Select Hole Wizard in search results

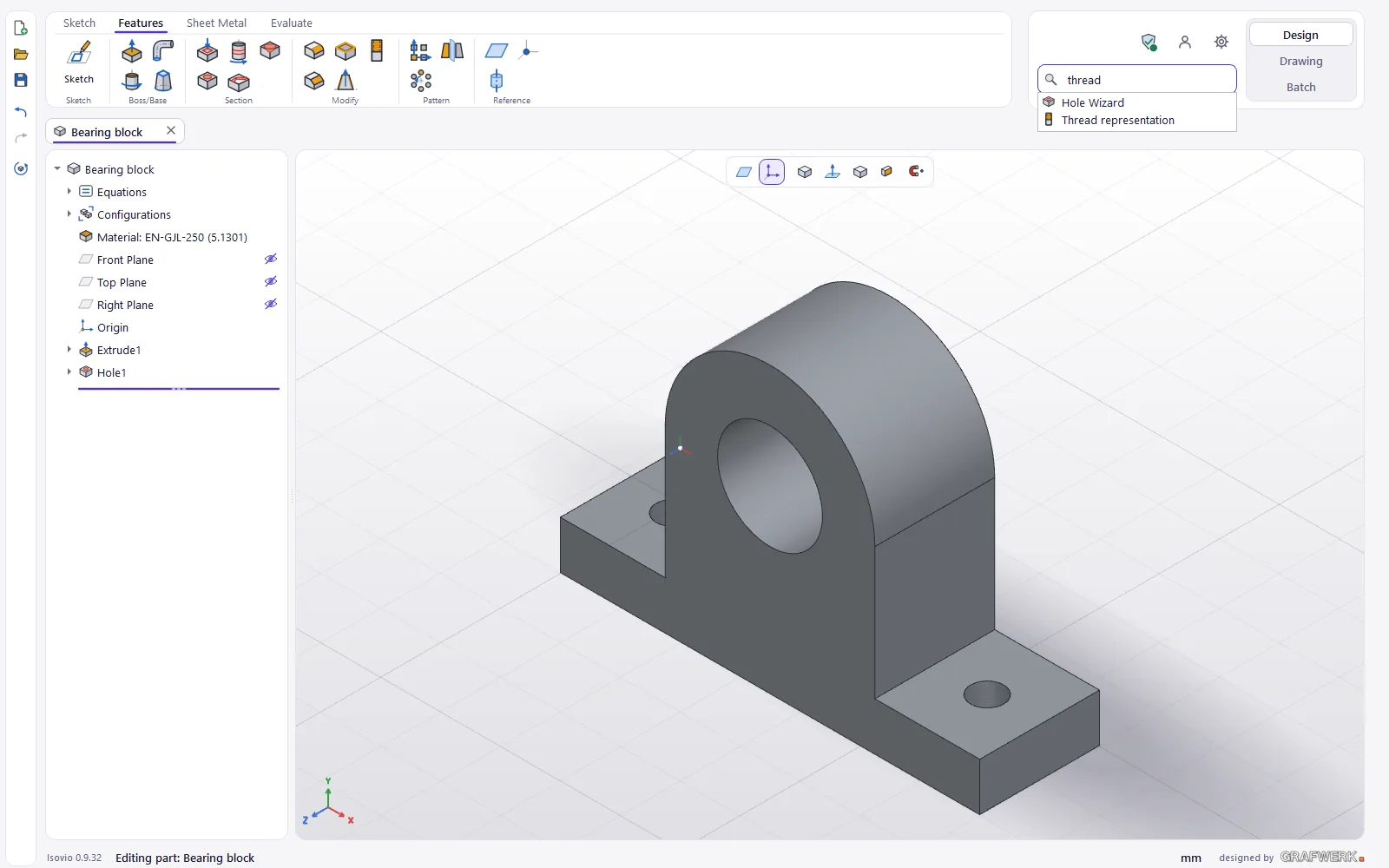coord(1137,102)
